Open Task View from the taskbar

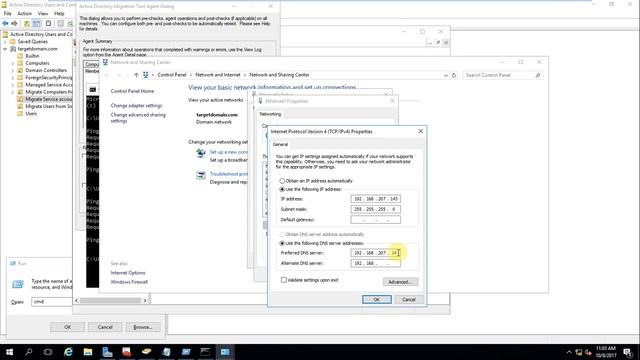click(x=48, y=352)
